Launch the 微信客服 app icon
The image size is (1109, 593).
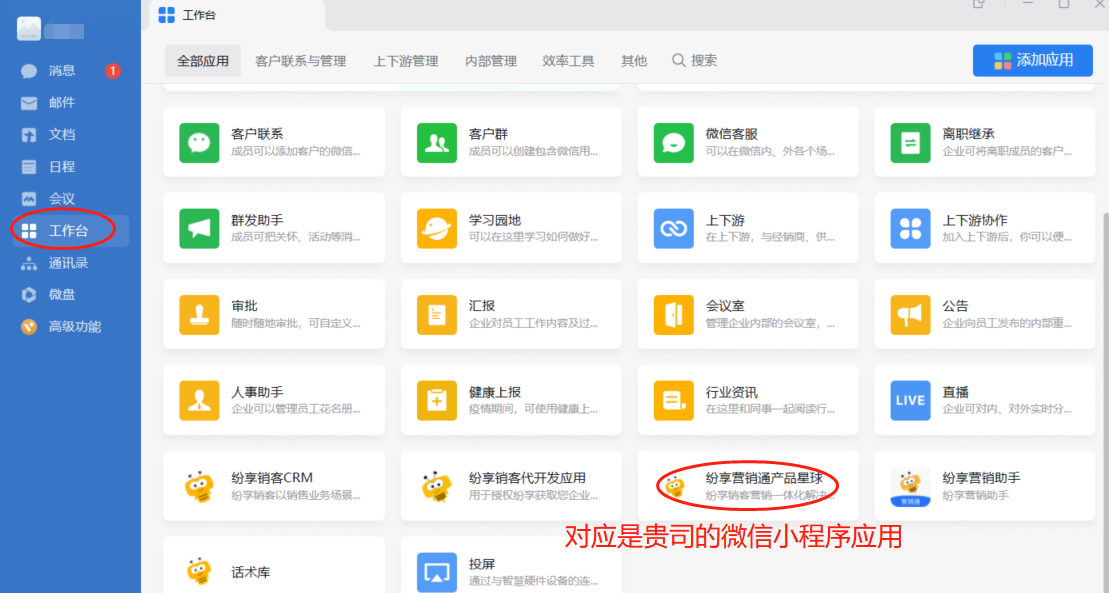point(673,142)
